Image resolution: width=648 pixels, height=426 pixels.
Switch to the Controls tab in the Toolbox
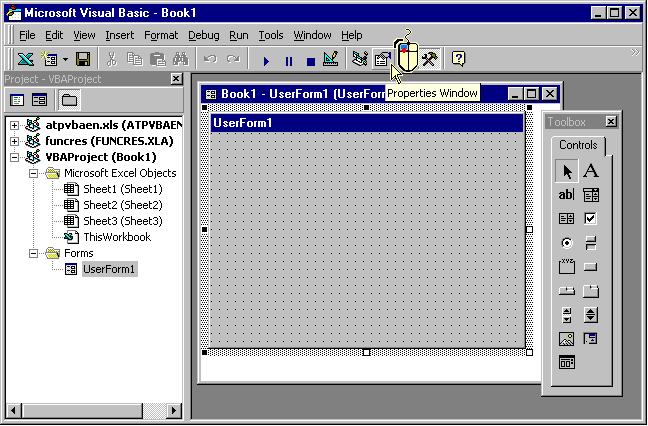pyautogui.click(x=578, y=145)
